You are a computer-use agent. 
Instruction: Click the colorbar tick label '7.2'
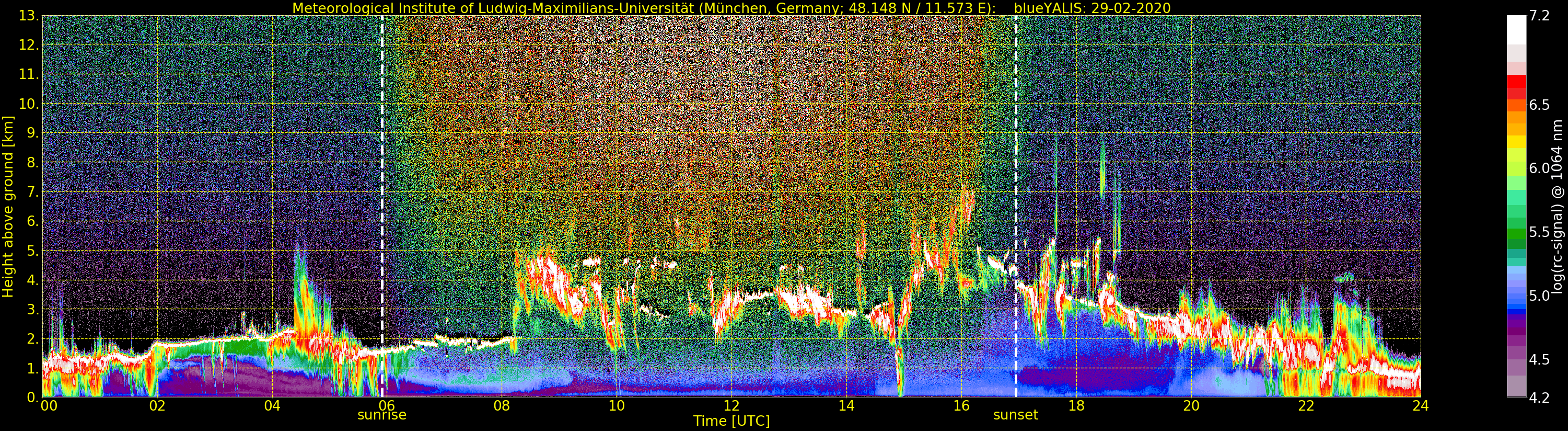click(1539, 16)
